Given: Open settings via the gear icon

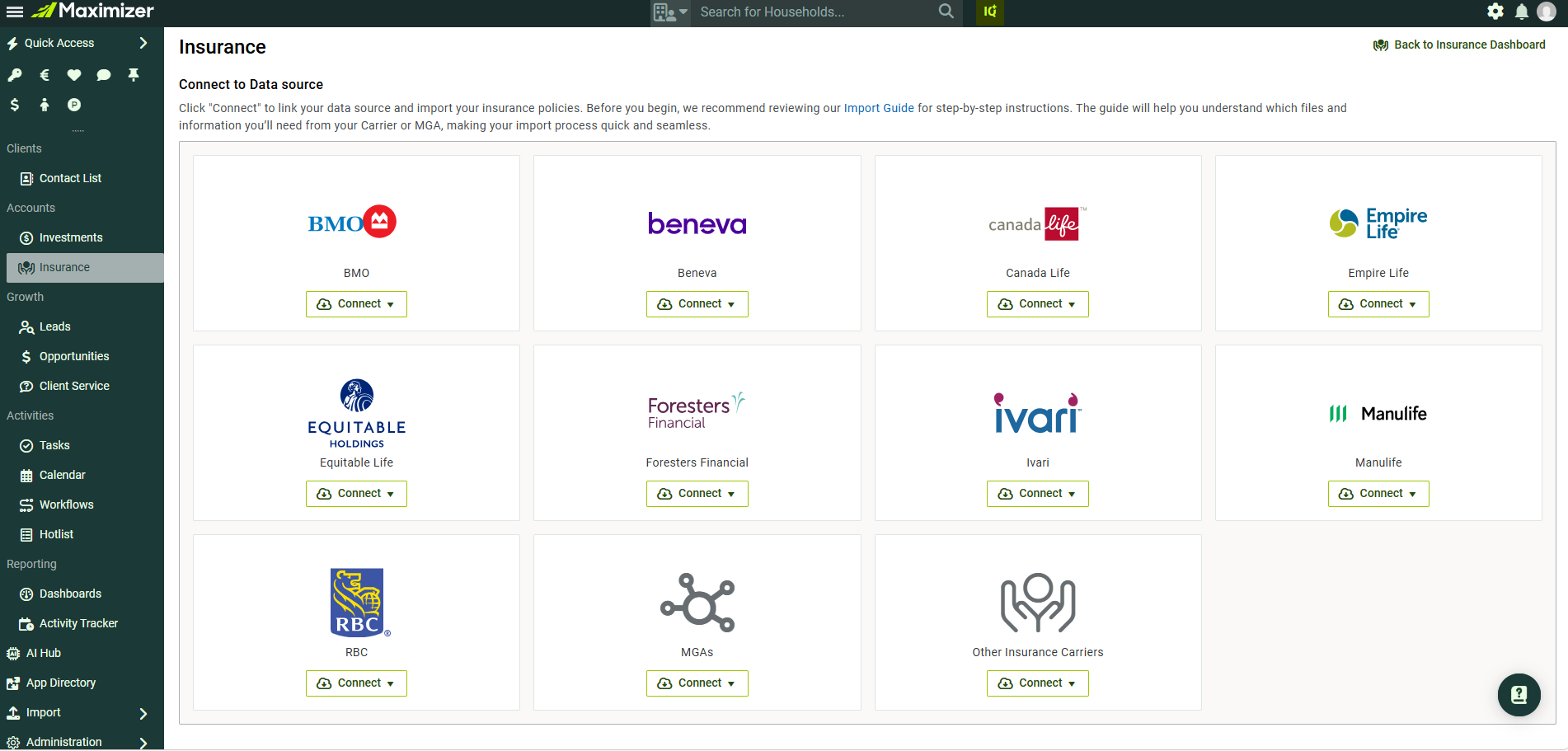Looking at the screenshot, I should coord(1495,12).
